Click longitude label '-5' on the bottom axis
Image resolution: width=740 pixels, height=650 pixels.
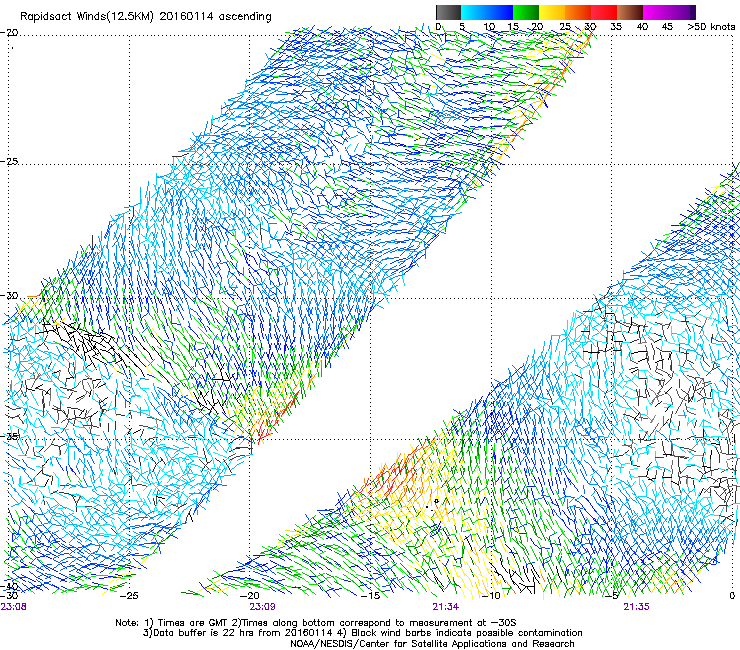click(612, 596)
